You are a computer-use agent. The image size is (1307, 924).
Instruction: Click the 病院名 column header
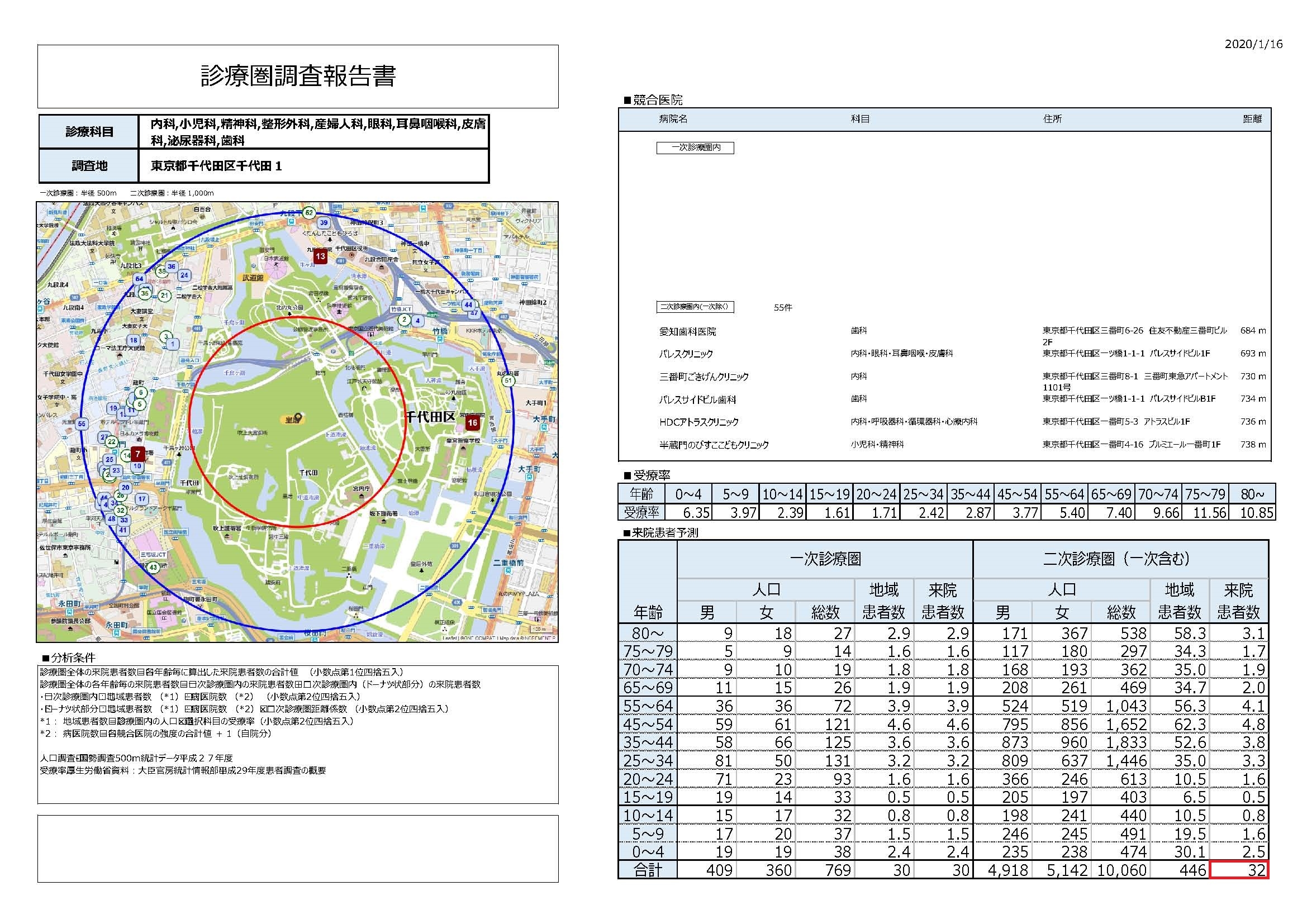673,119
